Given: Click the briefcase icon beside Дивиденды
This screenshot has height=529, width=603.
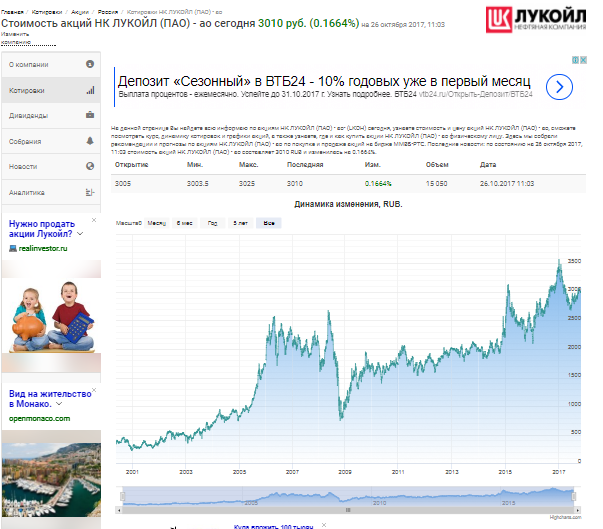Looking at the screenshot, I should 90,115.
